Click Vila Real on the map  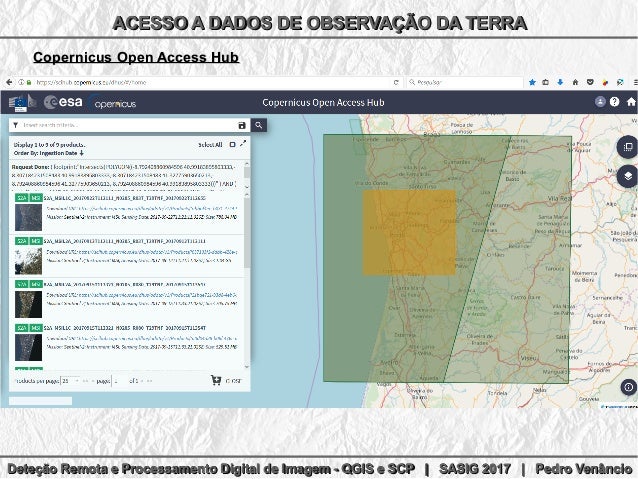tap(560, 199)
